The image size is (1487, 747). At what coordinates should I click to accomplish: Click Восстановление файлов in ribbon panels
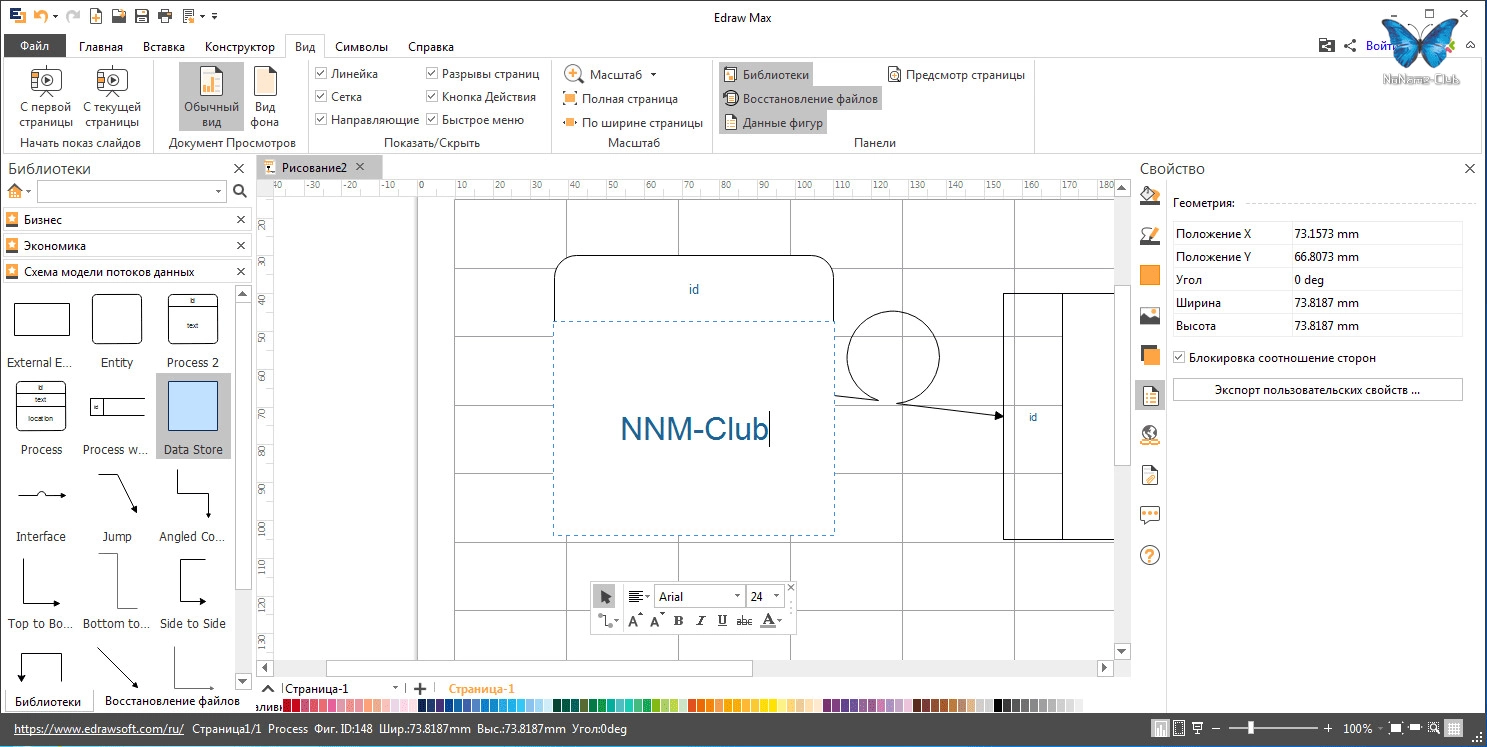(x=800, y=99)
